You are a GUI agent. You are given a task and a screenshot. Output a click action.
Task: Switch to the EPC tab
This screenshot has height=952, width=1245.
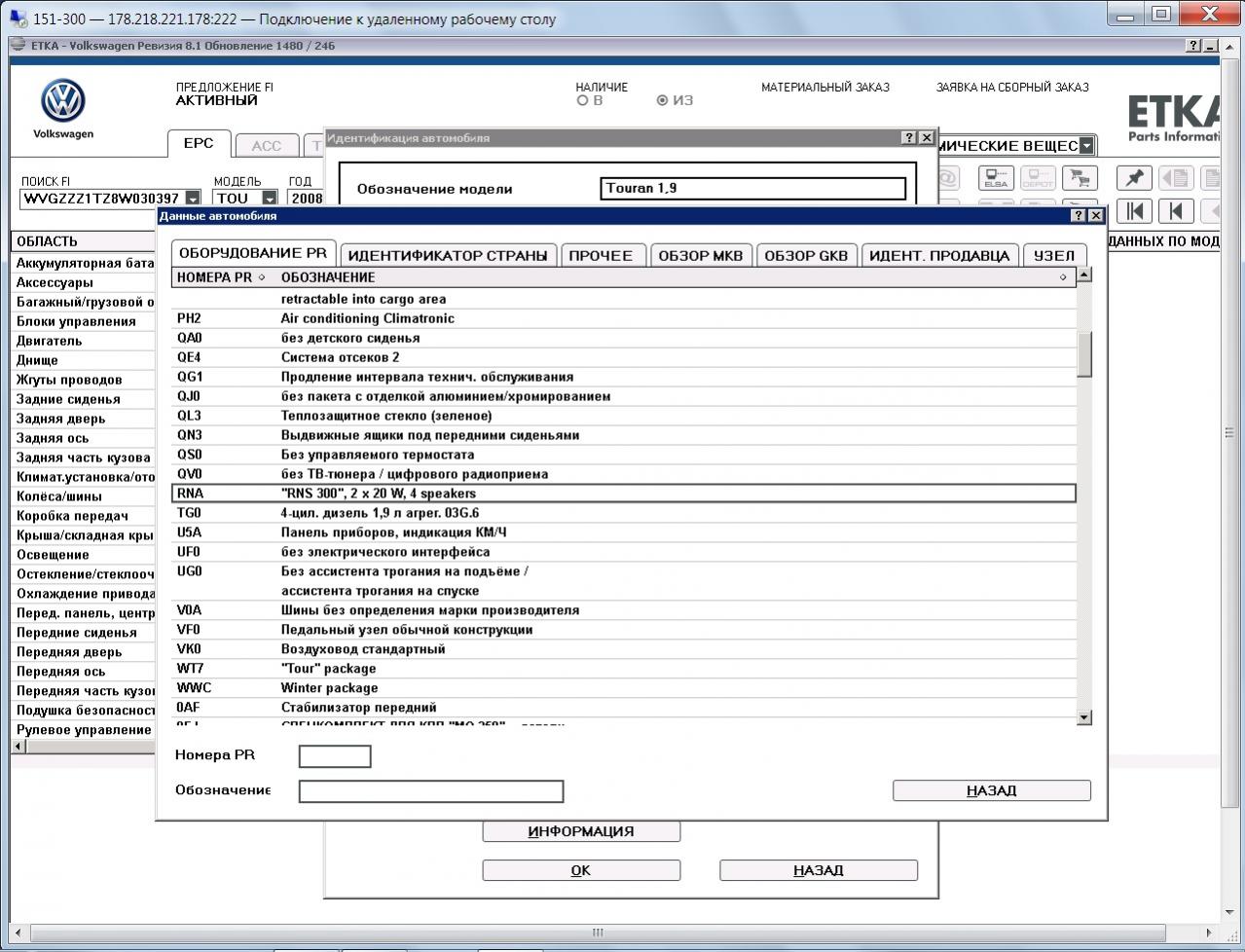tap(199, 143)
